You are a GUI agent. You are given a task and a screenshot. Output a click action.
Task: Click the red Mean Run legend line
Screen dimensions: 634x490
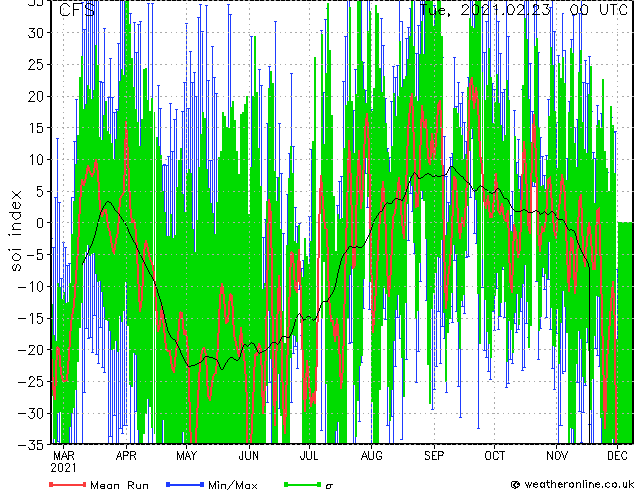pyautogui.click(x=68, y=484)
